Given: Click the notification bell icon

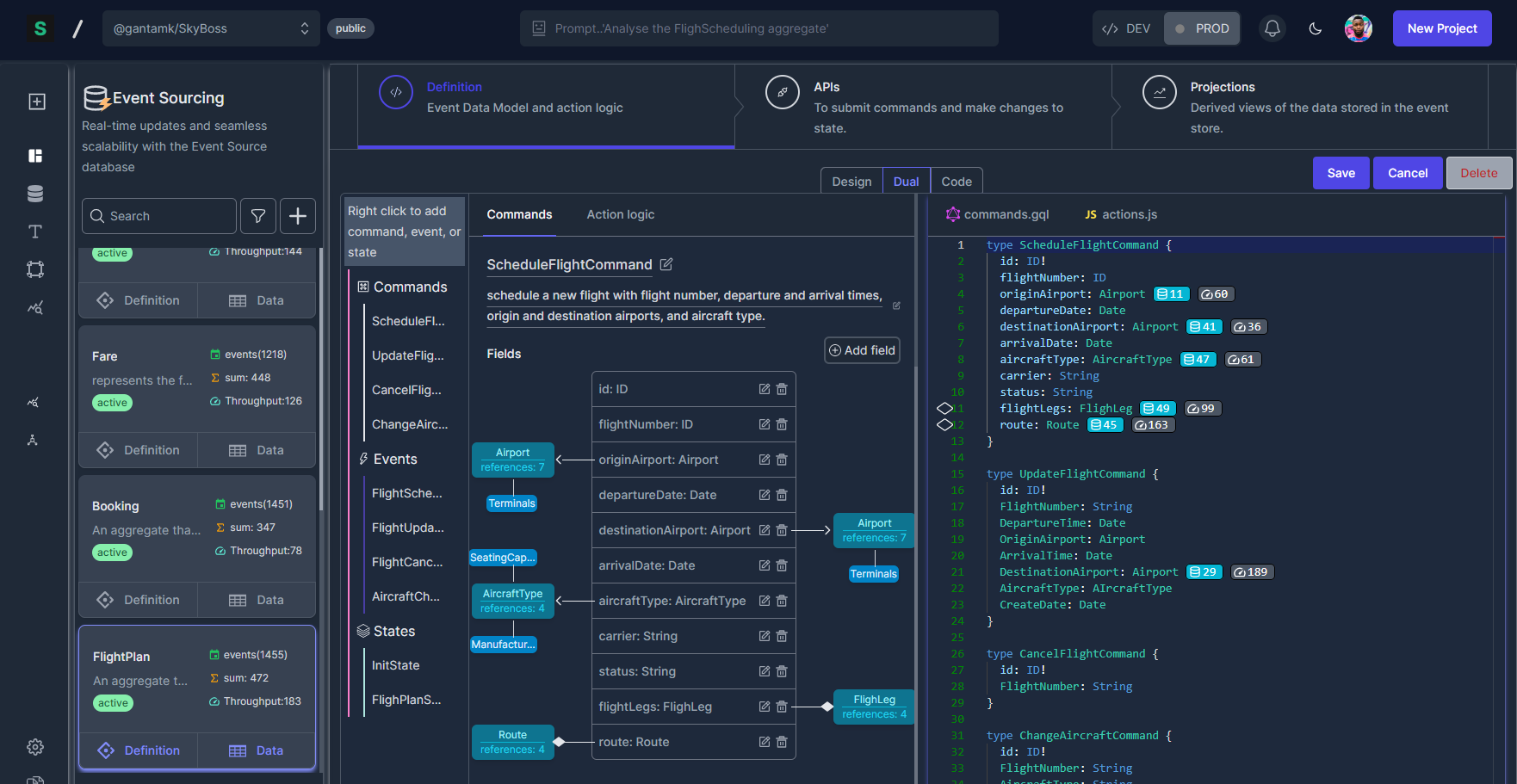Looking at the screenshot, I should pyautogui.click(x=1272, y=28).
